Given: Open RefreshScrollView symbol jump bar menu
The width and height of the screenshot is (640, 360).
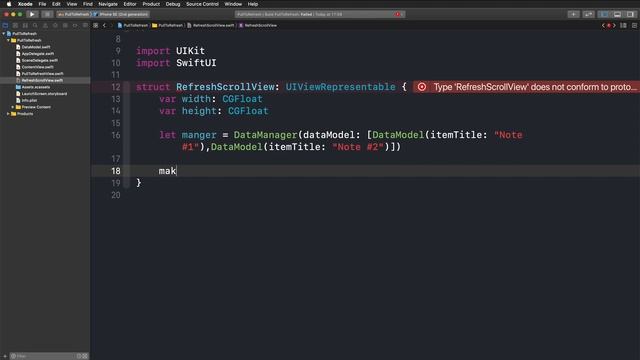Looking at the screenshot, I should tap(258, 25).
